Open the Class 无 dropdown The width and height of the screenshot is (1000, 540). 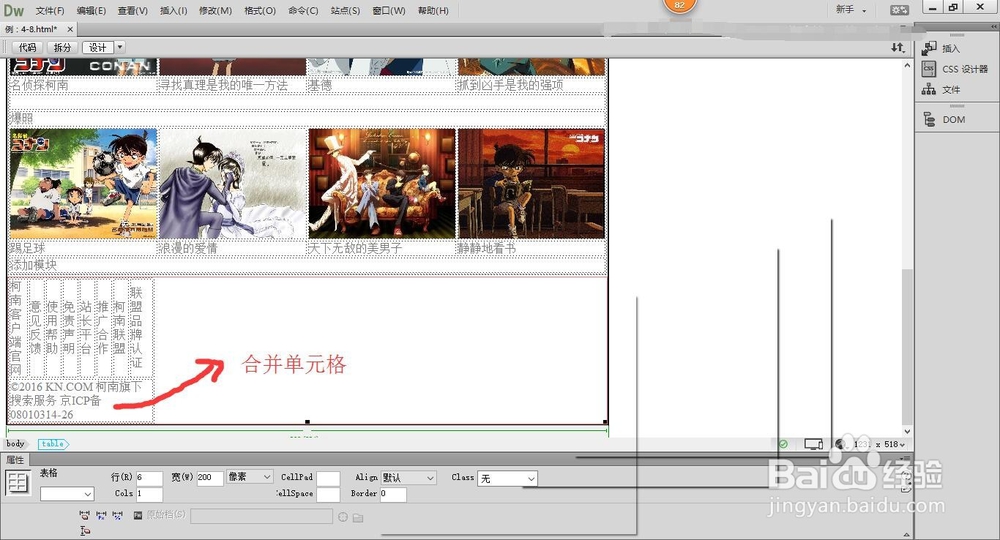tap(507, 478)
